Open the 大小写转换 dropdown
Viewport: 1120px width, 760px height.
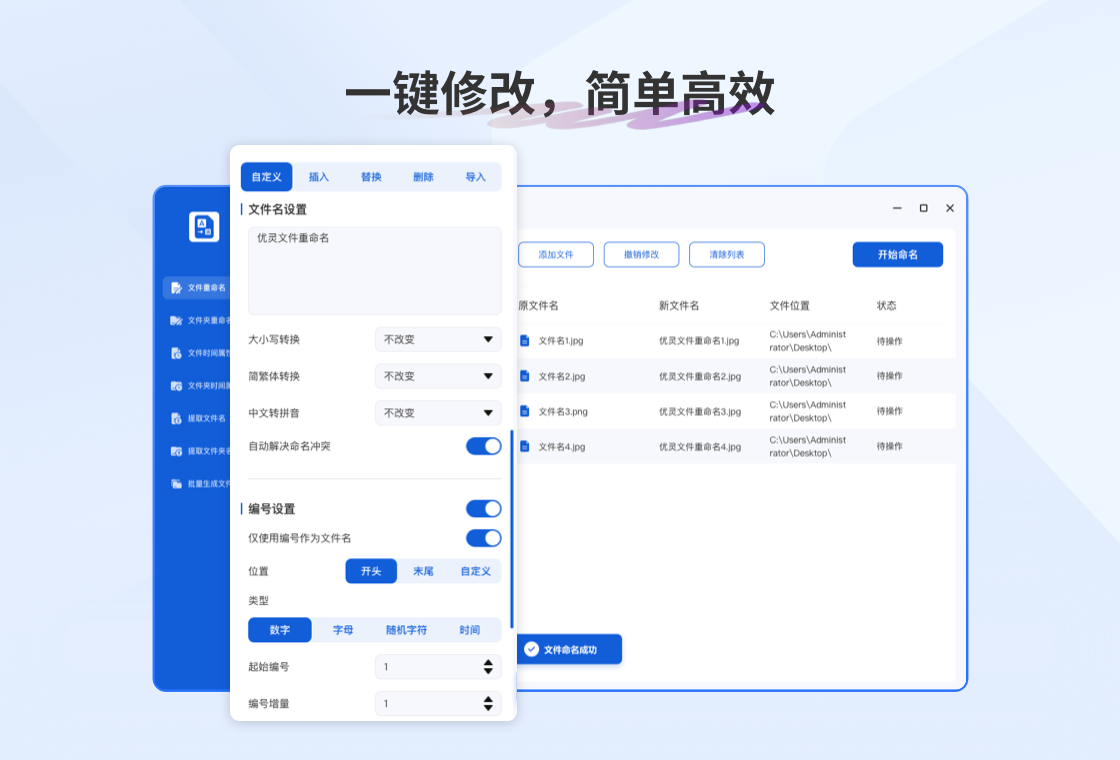click(x=437, y=339)
